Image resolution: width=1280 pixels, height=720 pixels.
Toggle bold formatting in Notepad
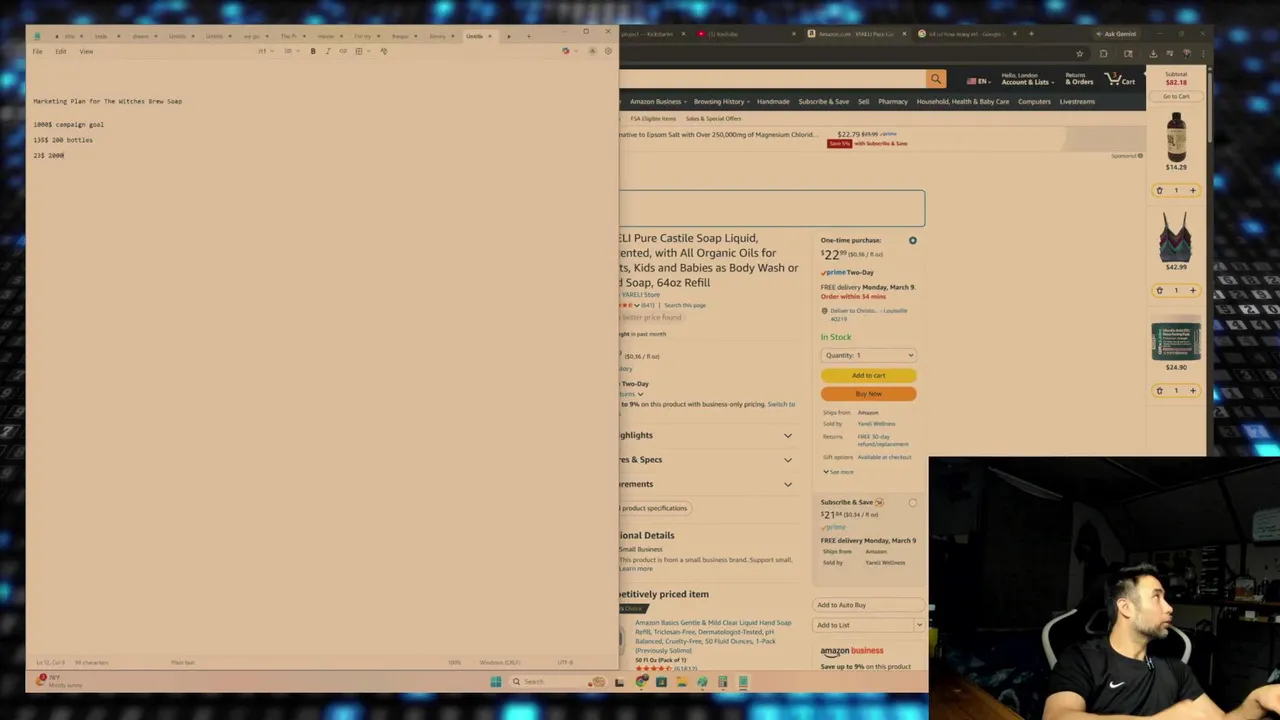[313, 51]
